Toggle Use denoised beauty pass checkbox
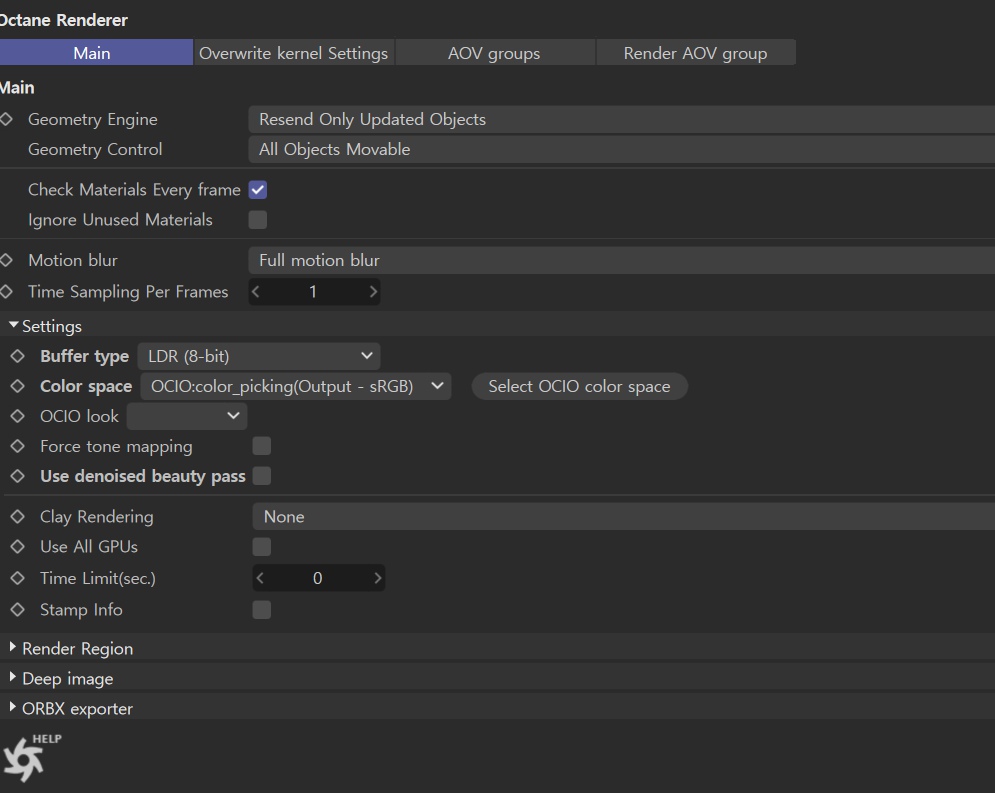This screenshot has width=995, height=793. (261, 476)
